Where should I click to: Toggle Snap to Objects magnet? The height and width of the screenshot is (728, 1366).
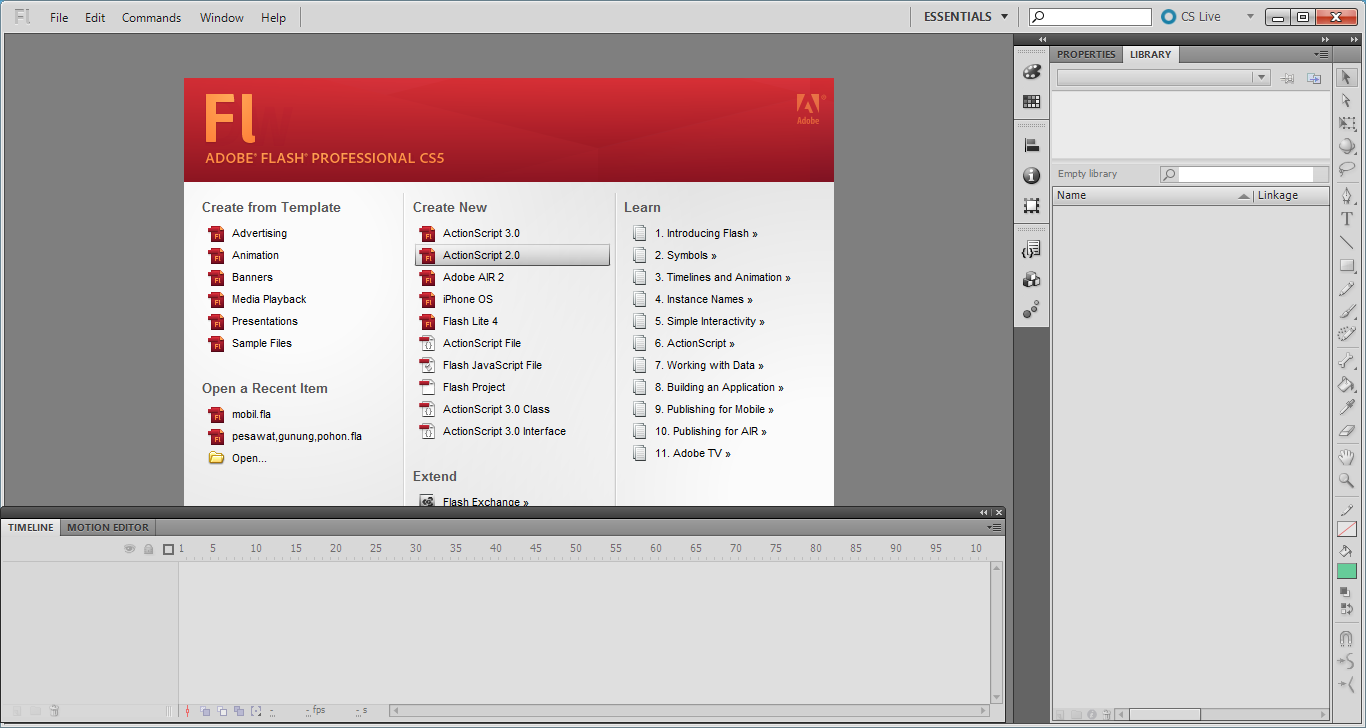[x=1347, y=639]
